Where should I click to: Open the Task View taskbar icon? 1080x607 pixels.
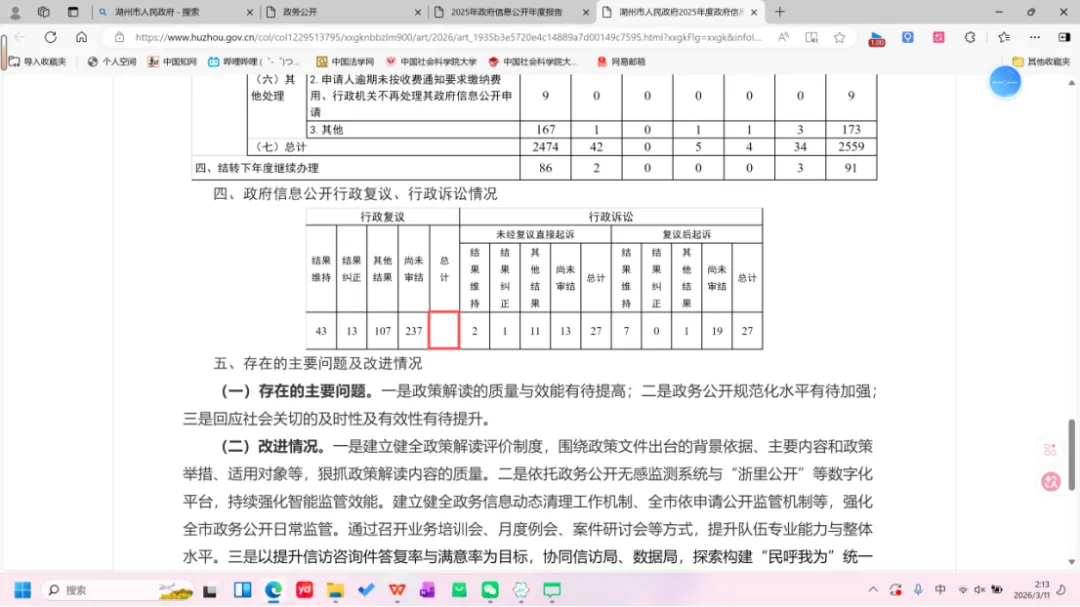coord(210,590)
